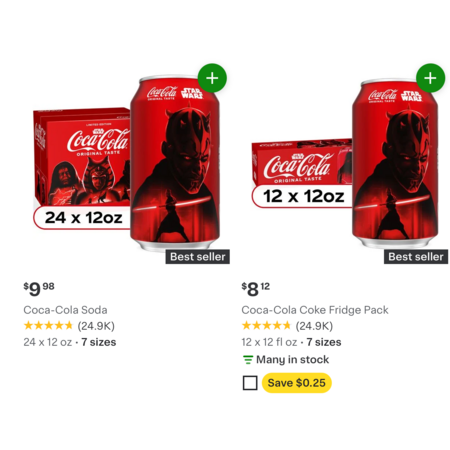View the 24 x 12oz product image
Viewport: 450px width, 450px height.
click(127, 162)
